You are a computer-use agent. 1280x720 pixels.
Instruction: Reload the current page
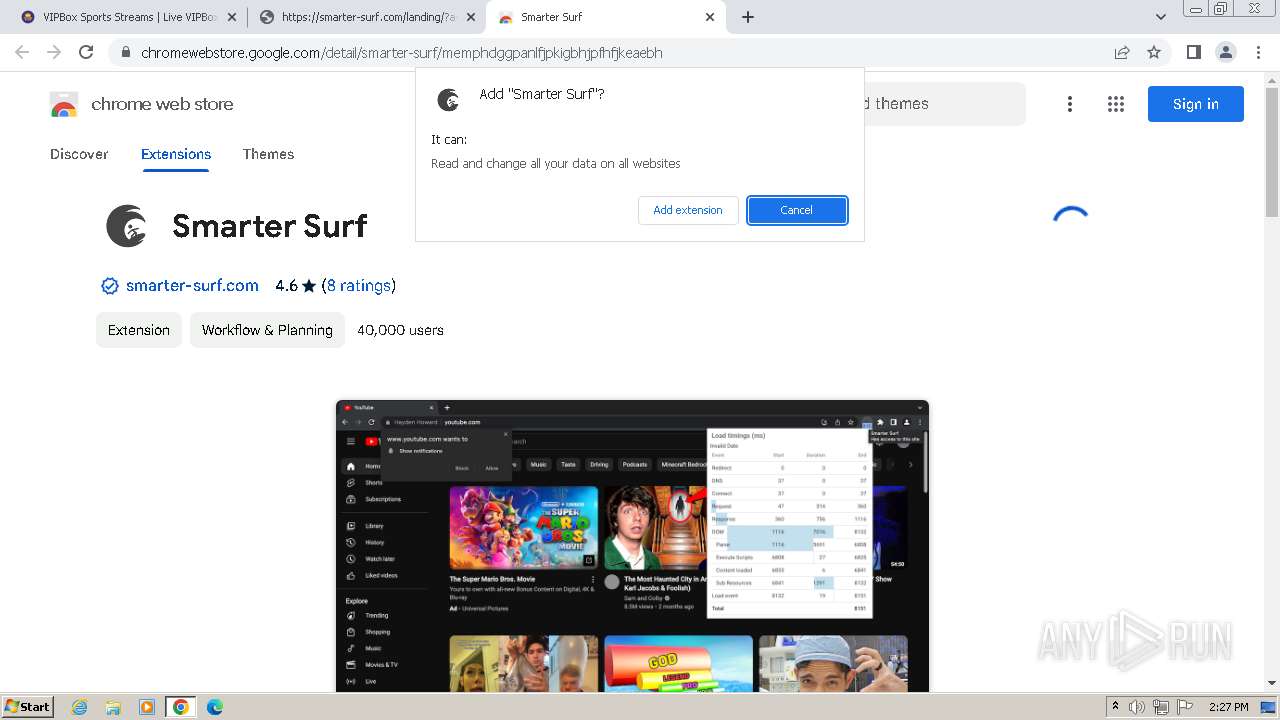86,52
